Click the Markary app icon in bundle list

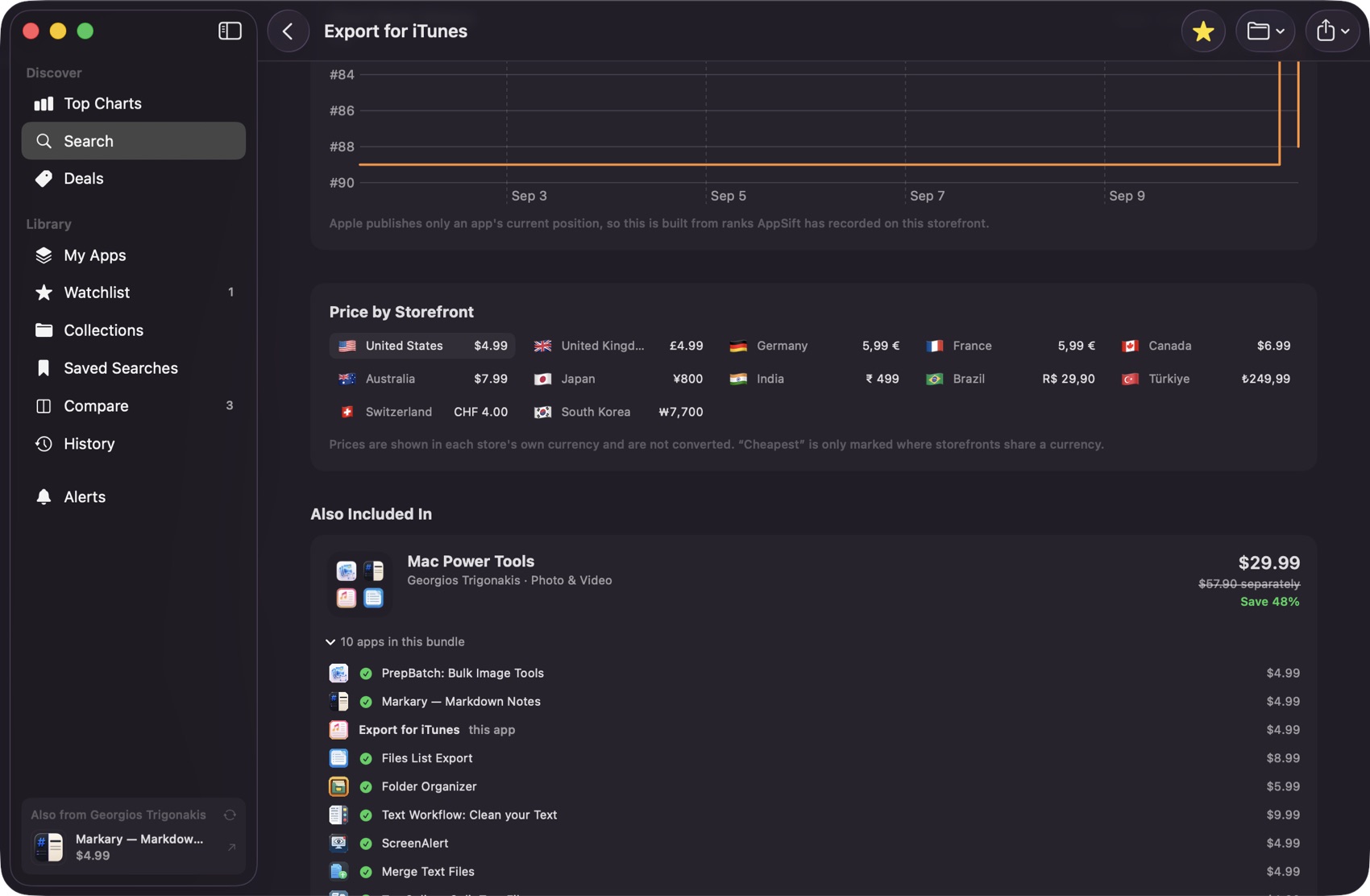[338, 701]
